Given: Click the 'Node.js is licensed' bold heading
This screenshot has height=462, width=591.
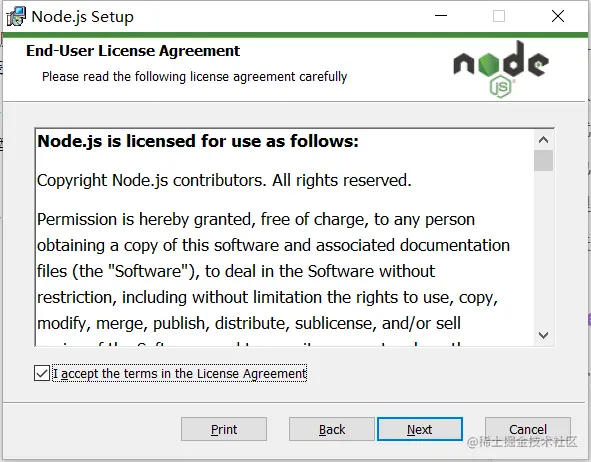Looking at the screenshot, I should [198, 141].
